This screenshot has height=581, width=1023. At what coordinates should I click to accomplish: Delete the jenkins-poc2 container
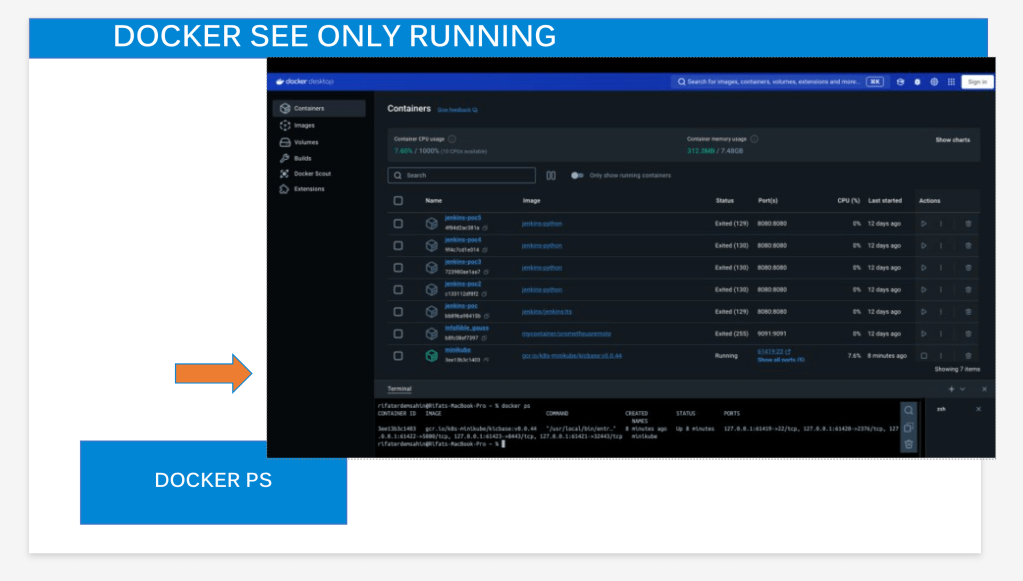click(x=968, y=290)
